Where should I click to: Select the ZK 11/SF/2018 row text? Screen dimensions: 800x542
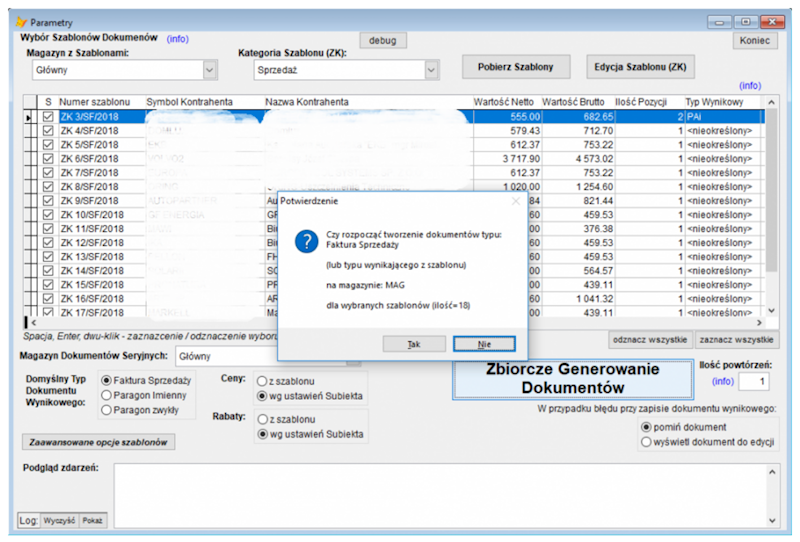(92, 229)
